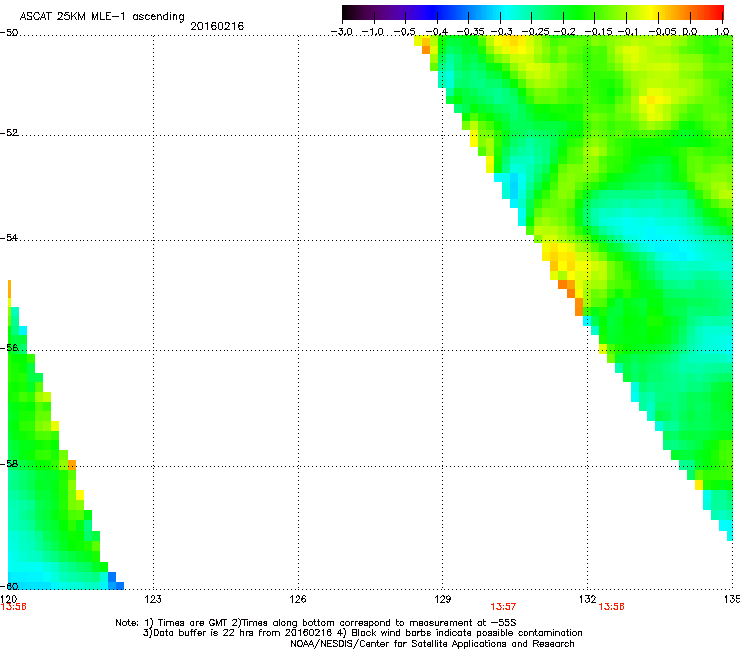Viewport: 740px width, 650px height.
Task: Click the 0.0 color scale label
Action: pyautogui.click(x=690, y=32)
